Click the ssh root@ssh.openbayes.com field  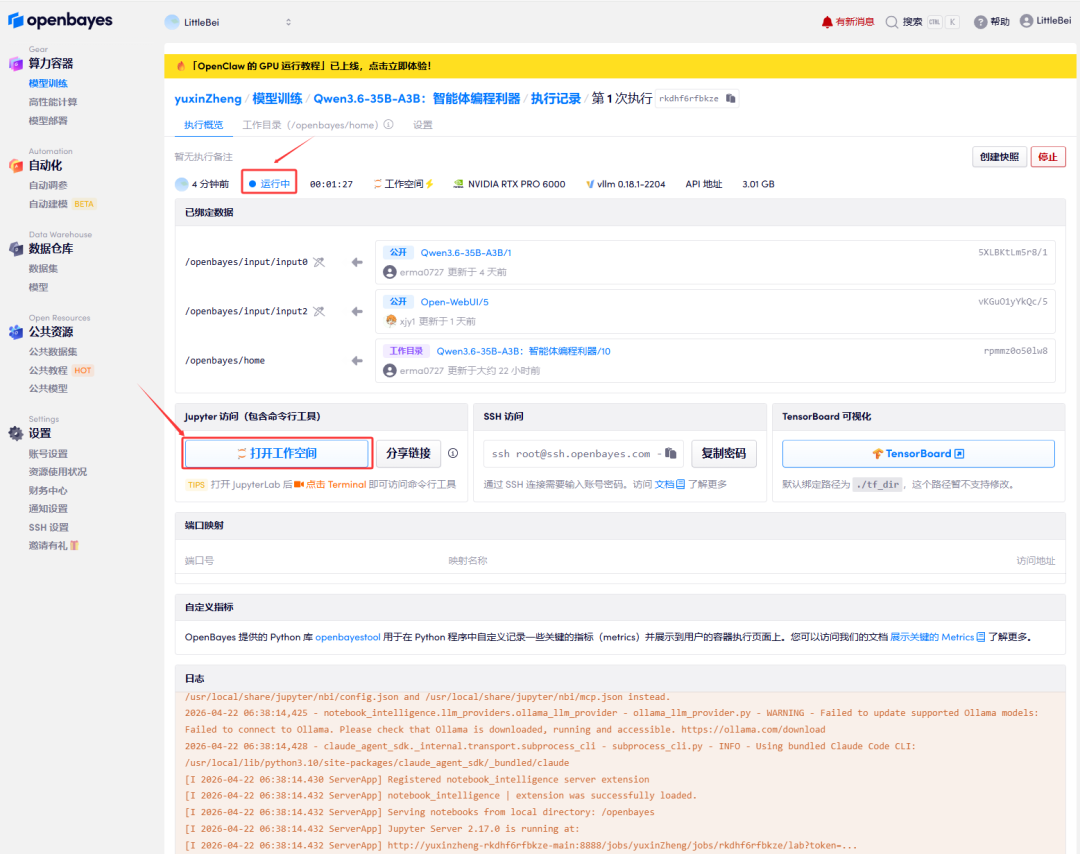pos(583,454)
